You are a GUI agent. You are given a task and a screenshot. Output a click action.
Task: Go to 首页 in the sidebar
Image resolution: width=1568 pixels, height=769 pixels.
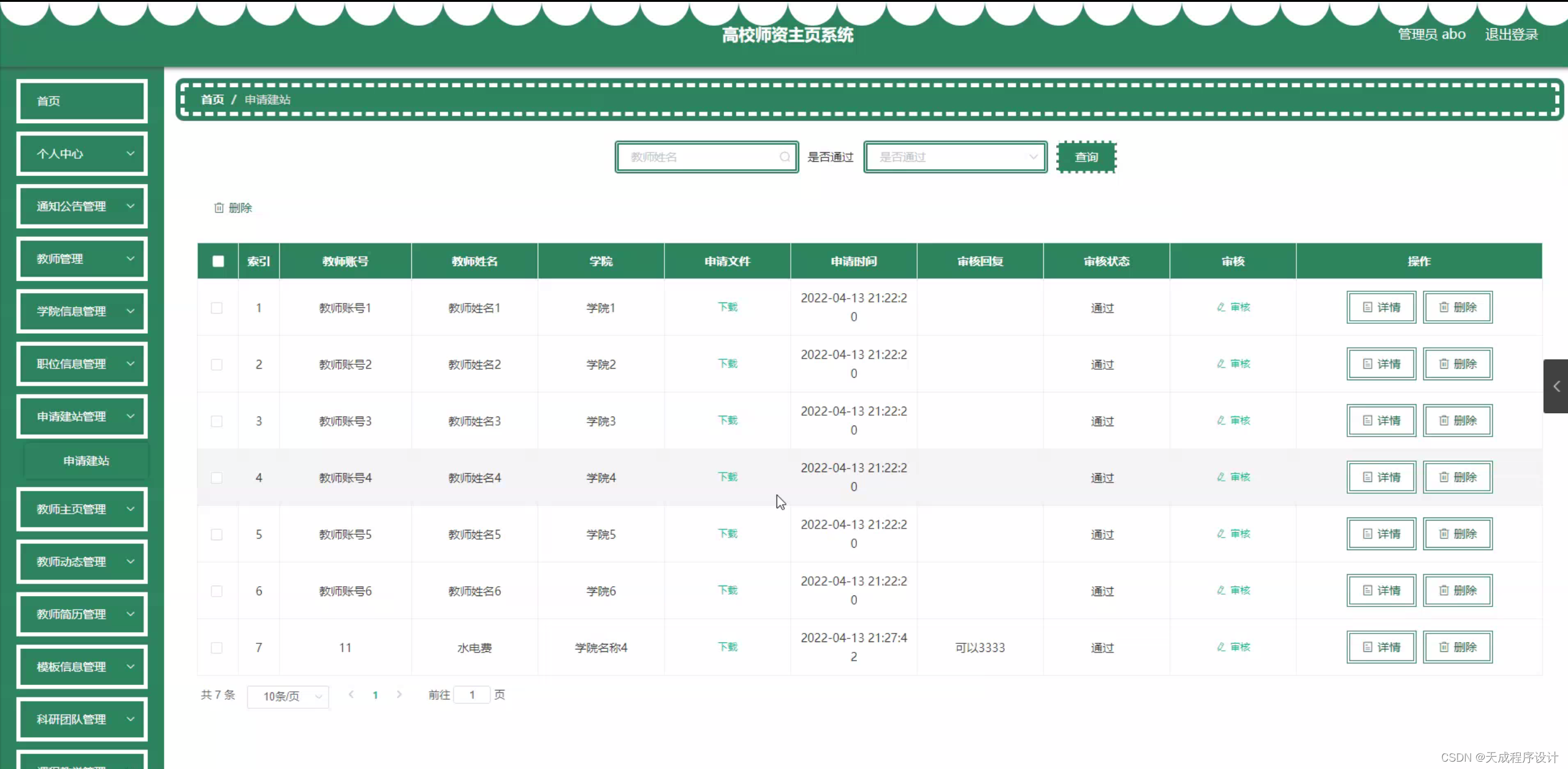82,101
